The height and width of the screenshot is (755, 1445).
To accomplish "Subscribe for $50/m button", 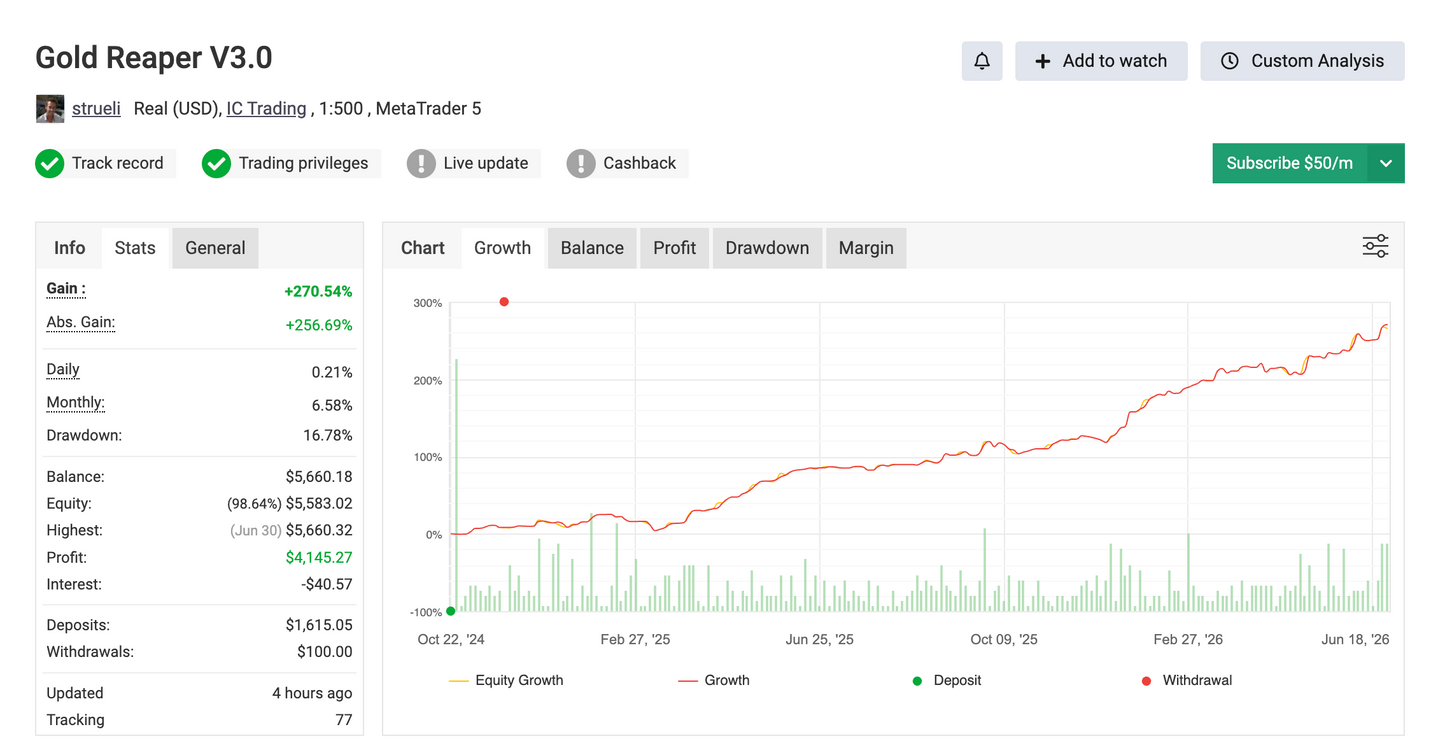I will (x=1290, y=164).
